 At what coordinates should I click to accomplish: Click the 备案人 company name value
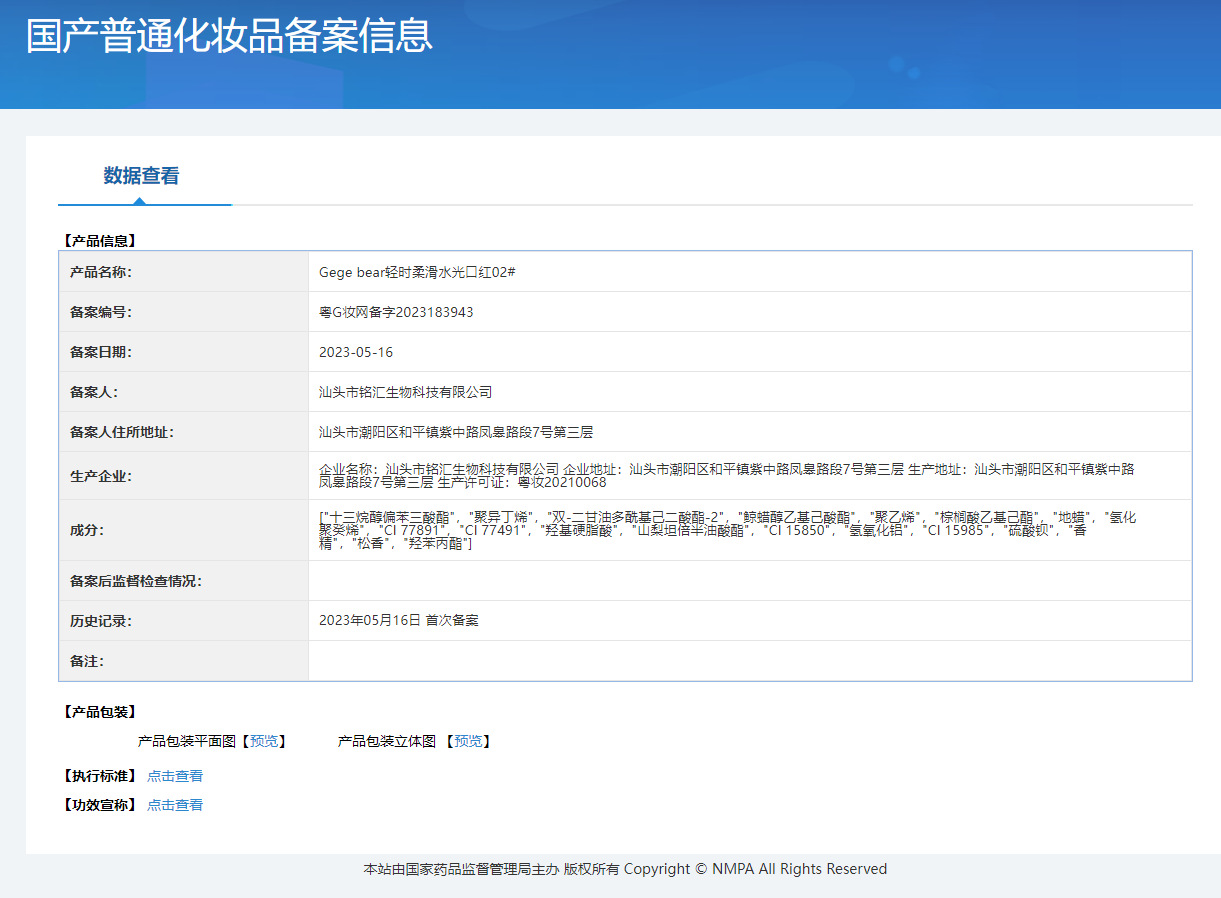405,392
